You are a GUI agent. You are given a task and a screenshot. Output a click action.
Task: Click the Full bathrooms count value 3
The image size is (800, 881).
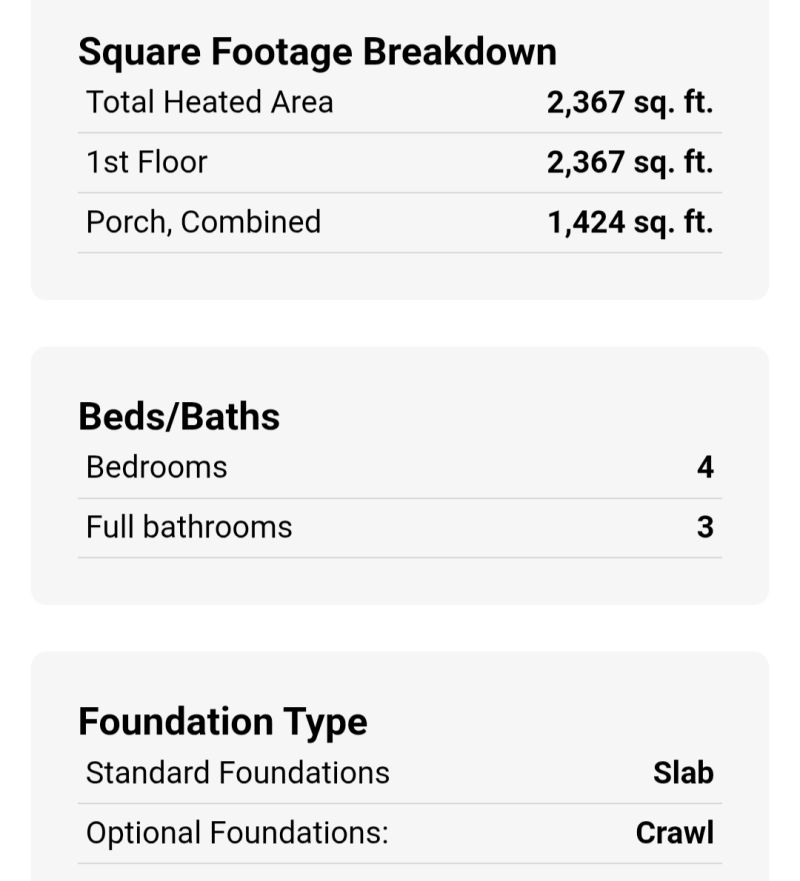click(705, 527)
